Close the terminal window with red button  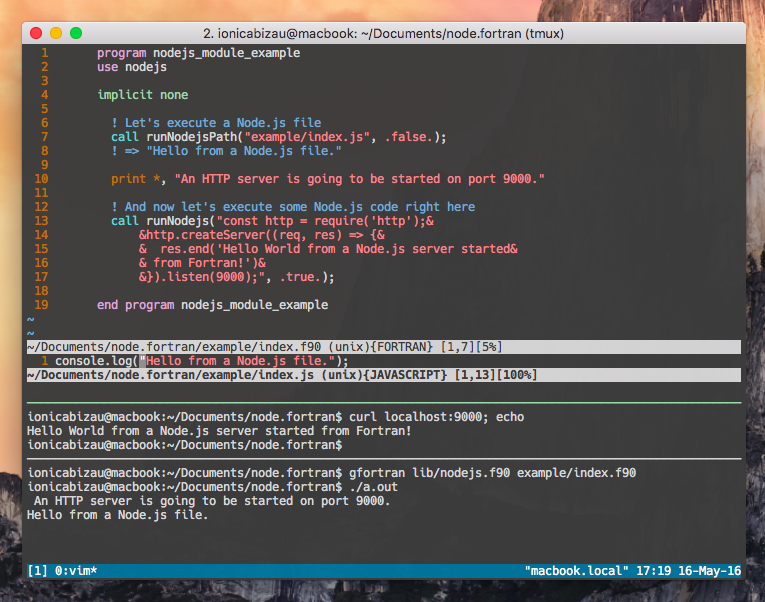pos(36,33)
